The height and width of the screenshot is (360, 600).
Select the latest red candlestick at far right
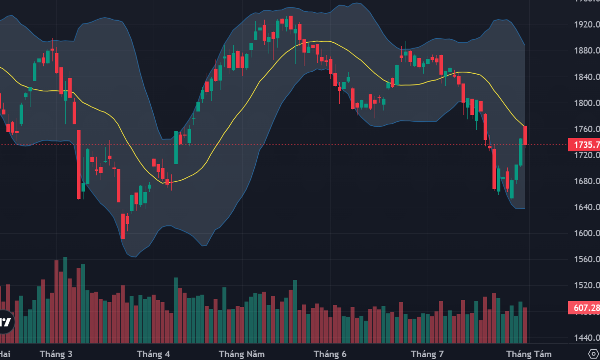(525, 135)
